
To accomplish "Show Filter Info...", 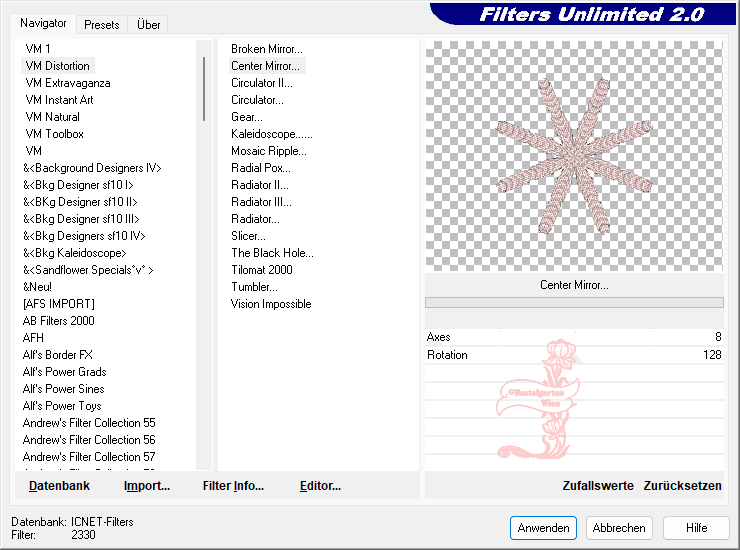I will (233, 486).
